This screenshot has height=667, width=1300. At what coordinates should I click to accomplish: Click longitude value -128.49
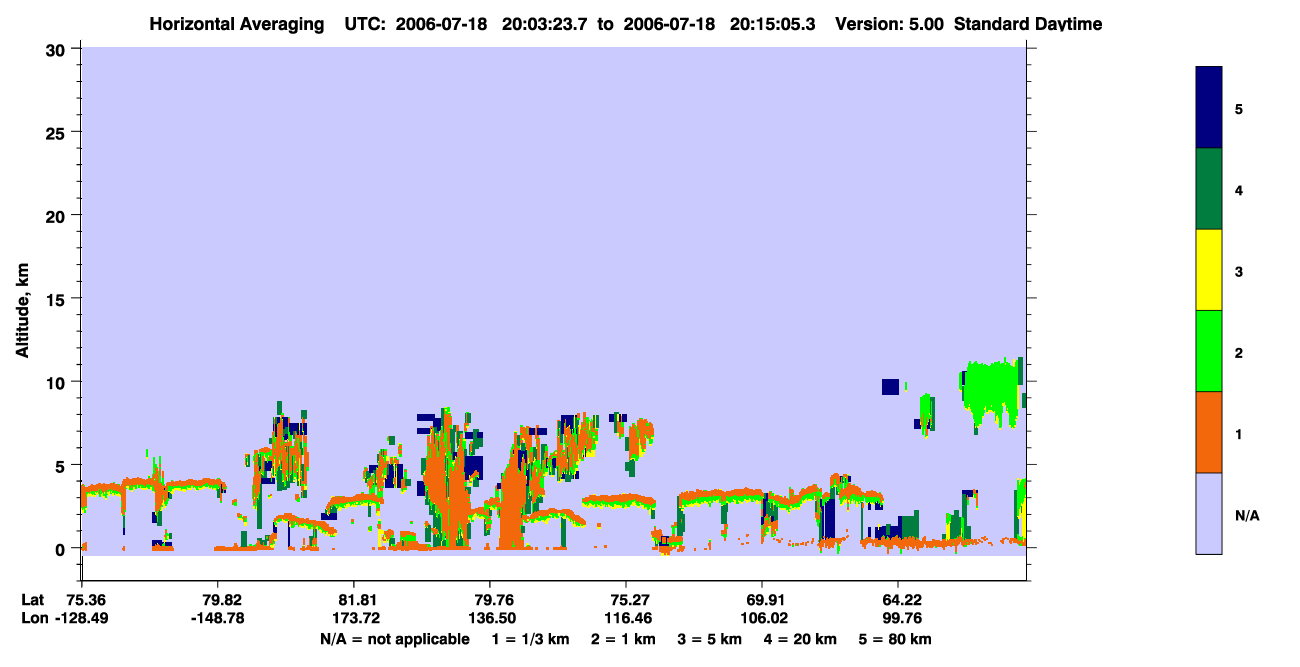[82, 619]
